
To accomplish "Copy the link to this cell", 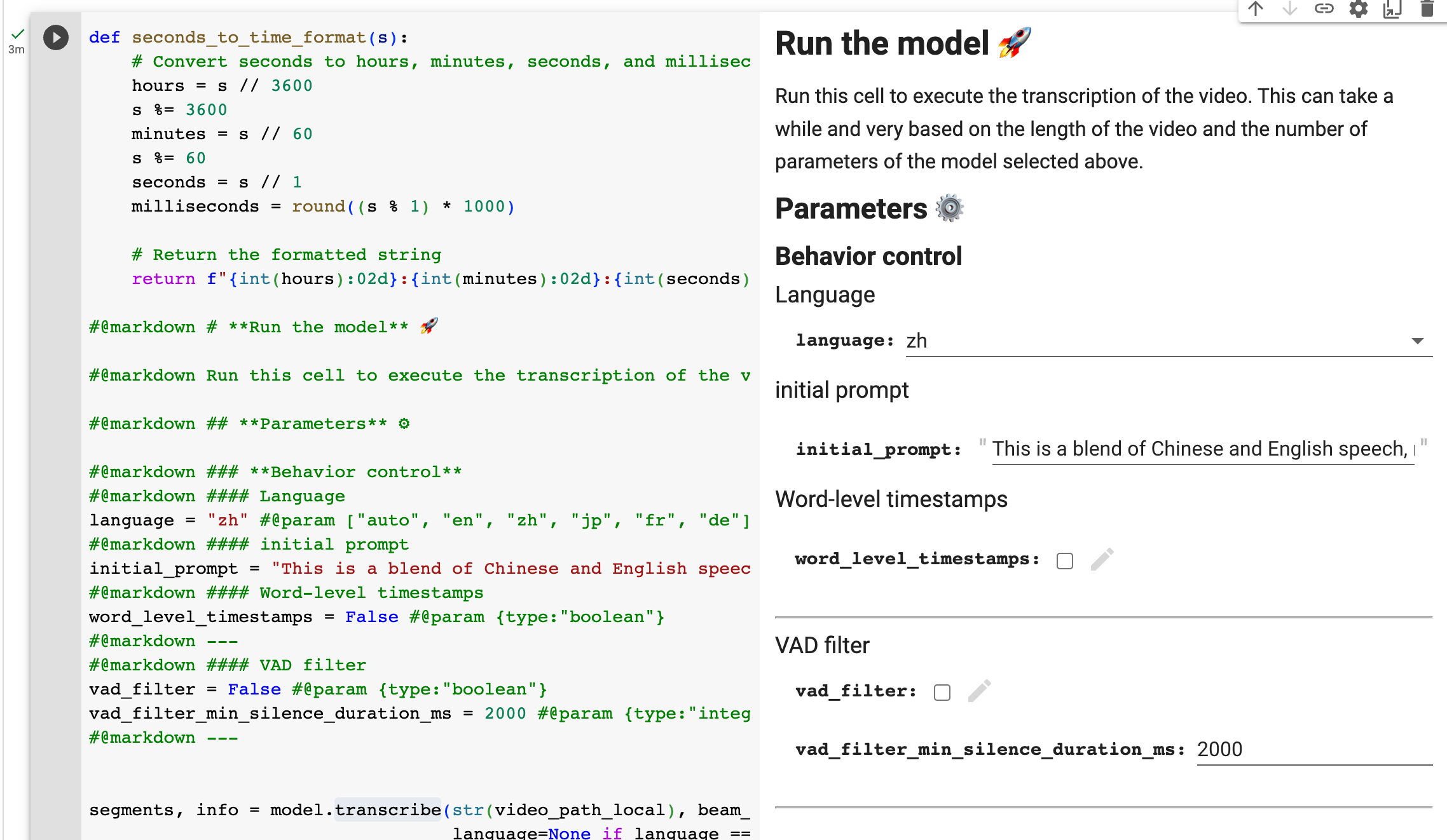I will click(1324, 10).
